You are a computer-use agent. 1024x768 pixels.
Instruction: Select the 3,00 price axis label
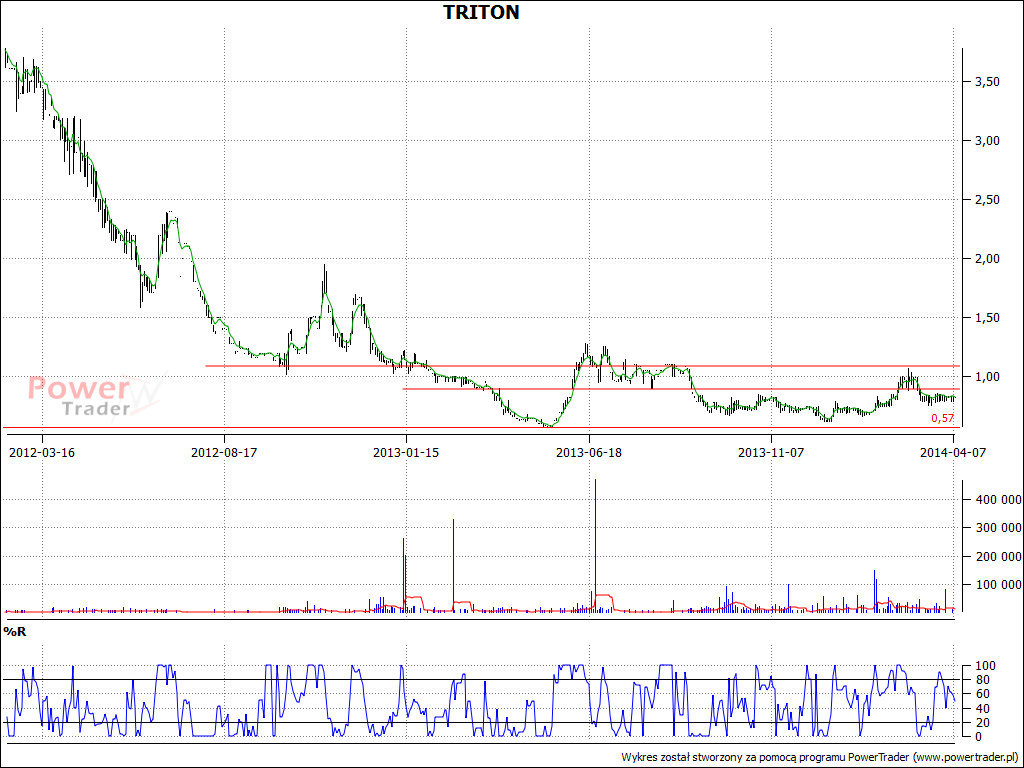click(x=987, y=141)
